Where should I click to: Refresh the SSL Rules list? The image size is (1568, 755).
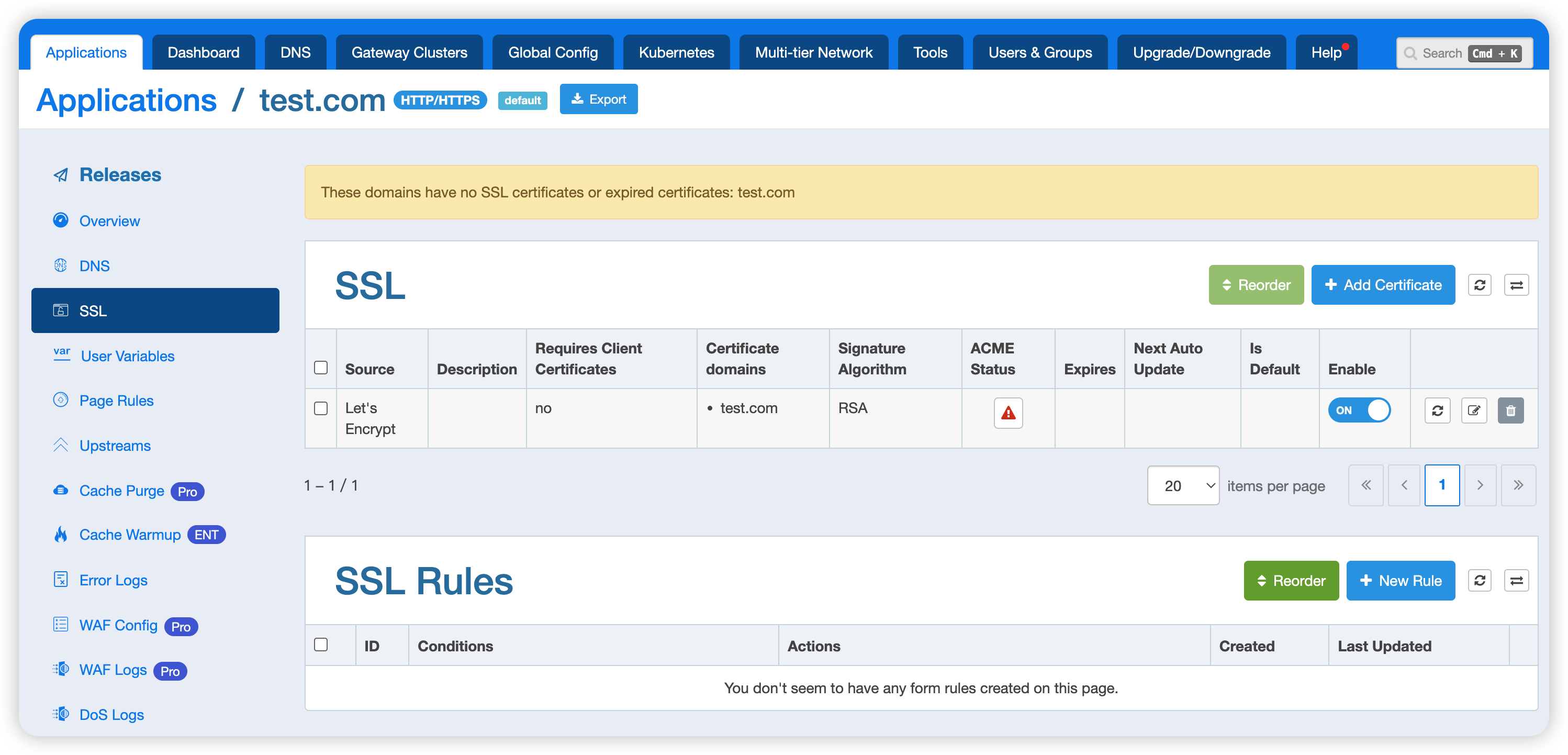click(x=1479, y=580)
